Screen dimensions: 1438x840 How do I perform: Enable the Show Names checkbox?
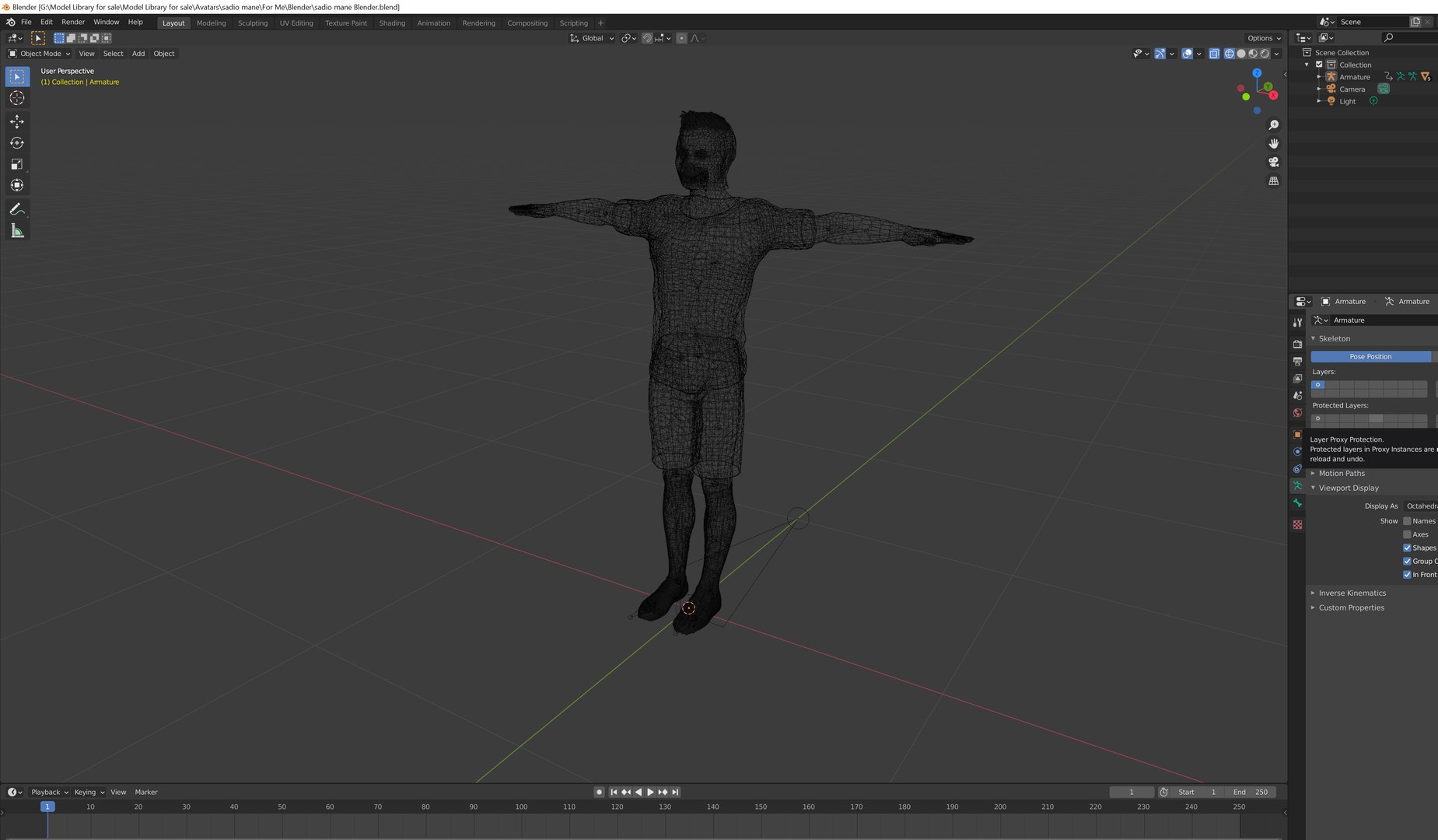point(1407,521)
